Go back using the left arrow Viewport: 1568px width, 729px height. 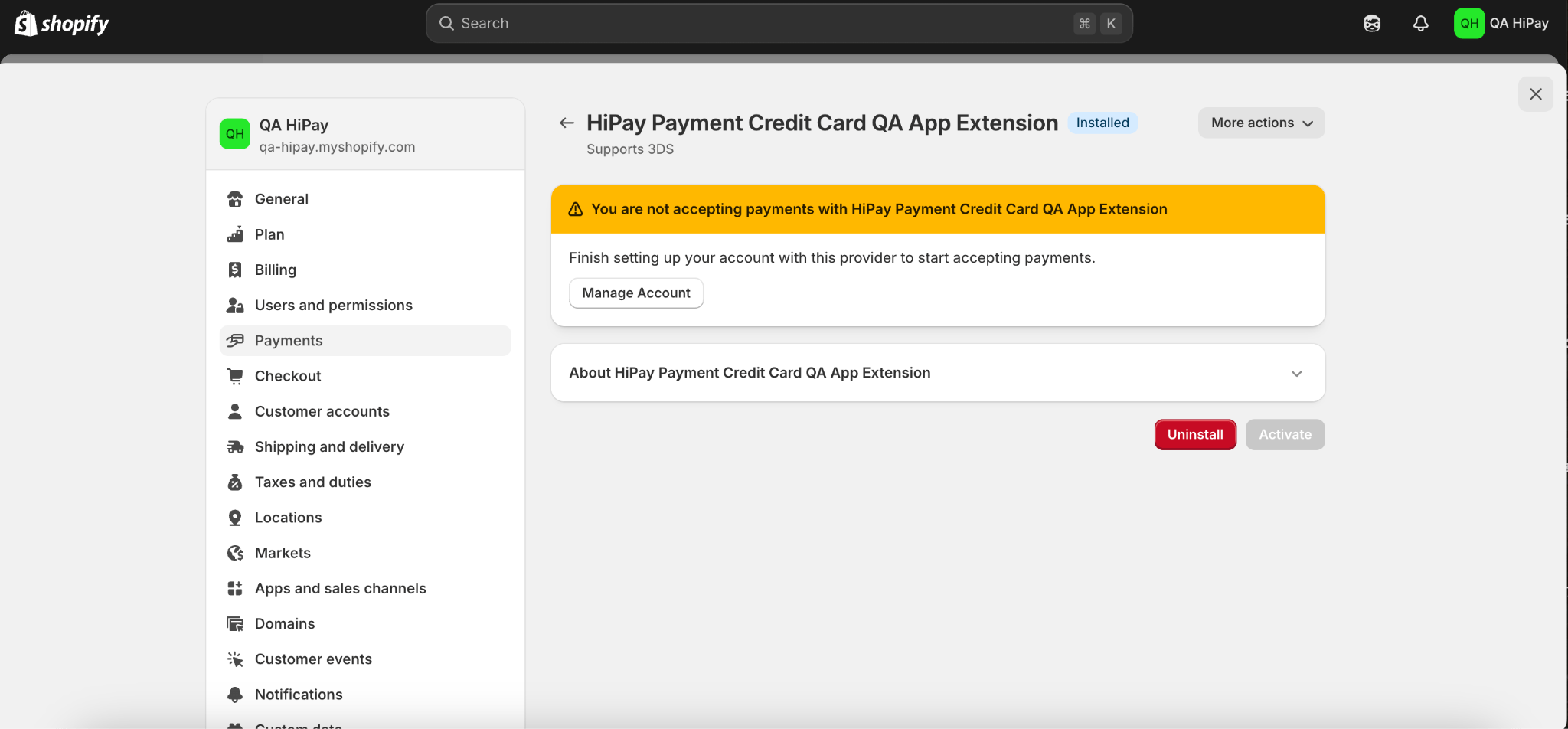567,123
